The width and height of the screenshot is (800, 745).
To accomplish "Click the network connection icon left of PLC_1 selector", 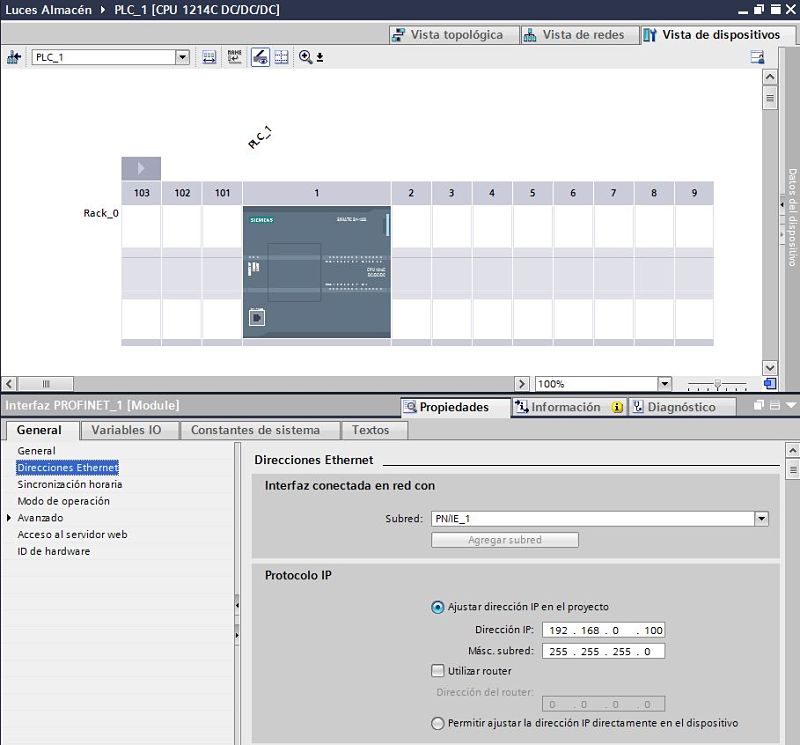I will coord(14,57).
